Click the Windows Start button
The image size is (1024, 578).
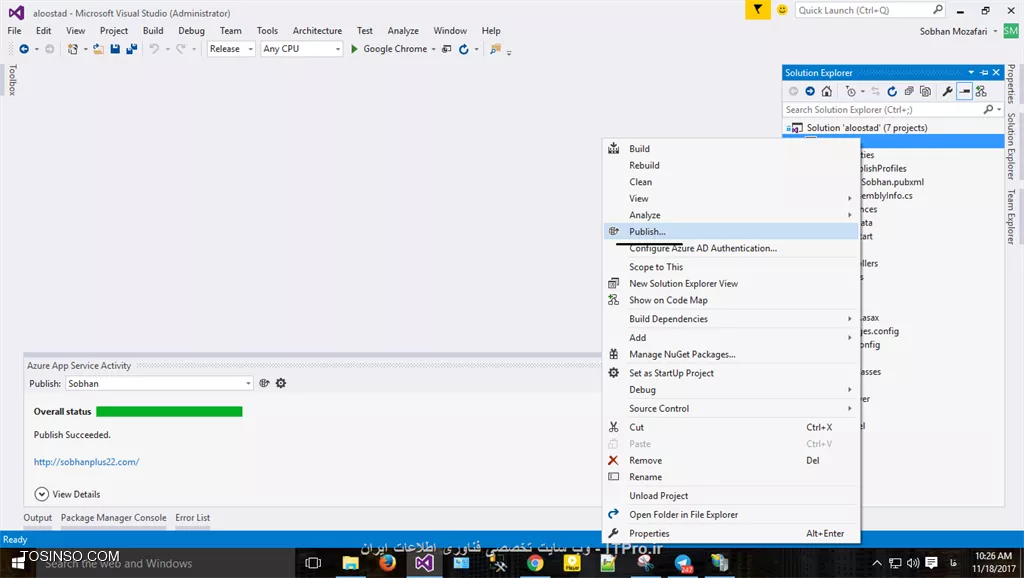18,563
